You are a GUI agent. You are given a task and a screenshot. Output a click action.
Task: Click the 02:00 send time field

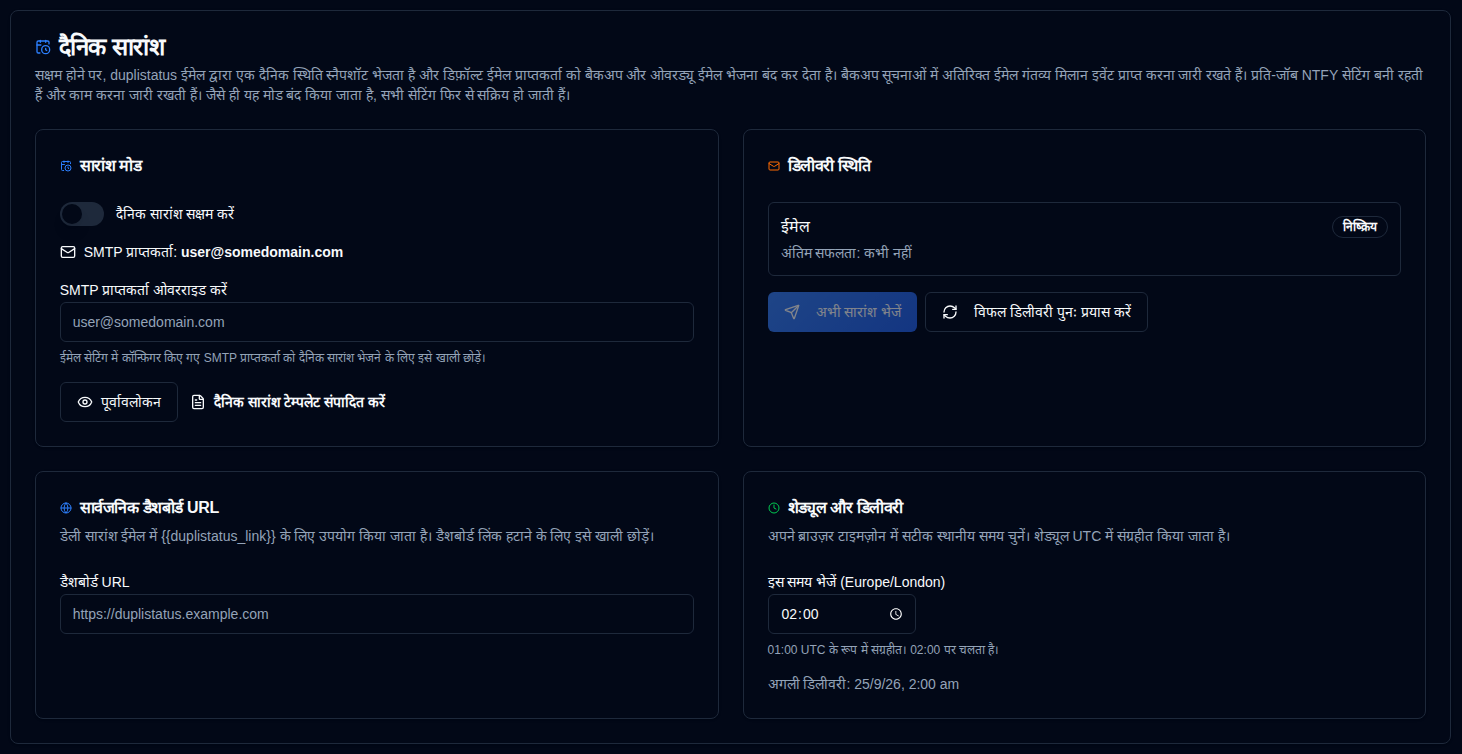pyautogui.click(x=842, y=614)
